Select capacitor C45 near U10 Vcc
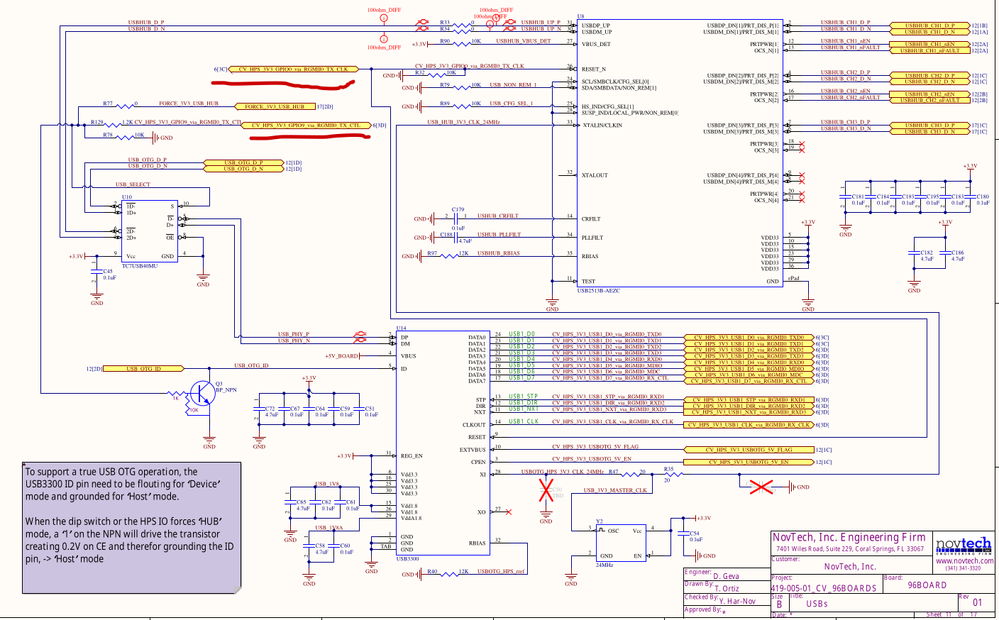 pos(96,274)
